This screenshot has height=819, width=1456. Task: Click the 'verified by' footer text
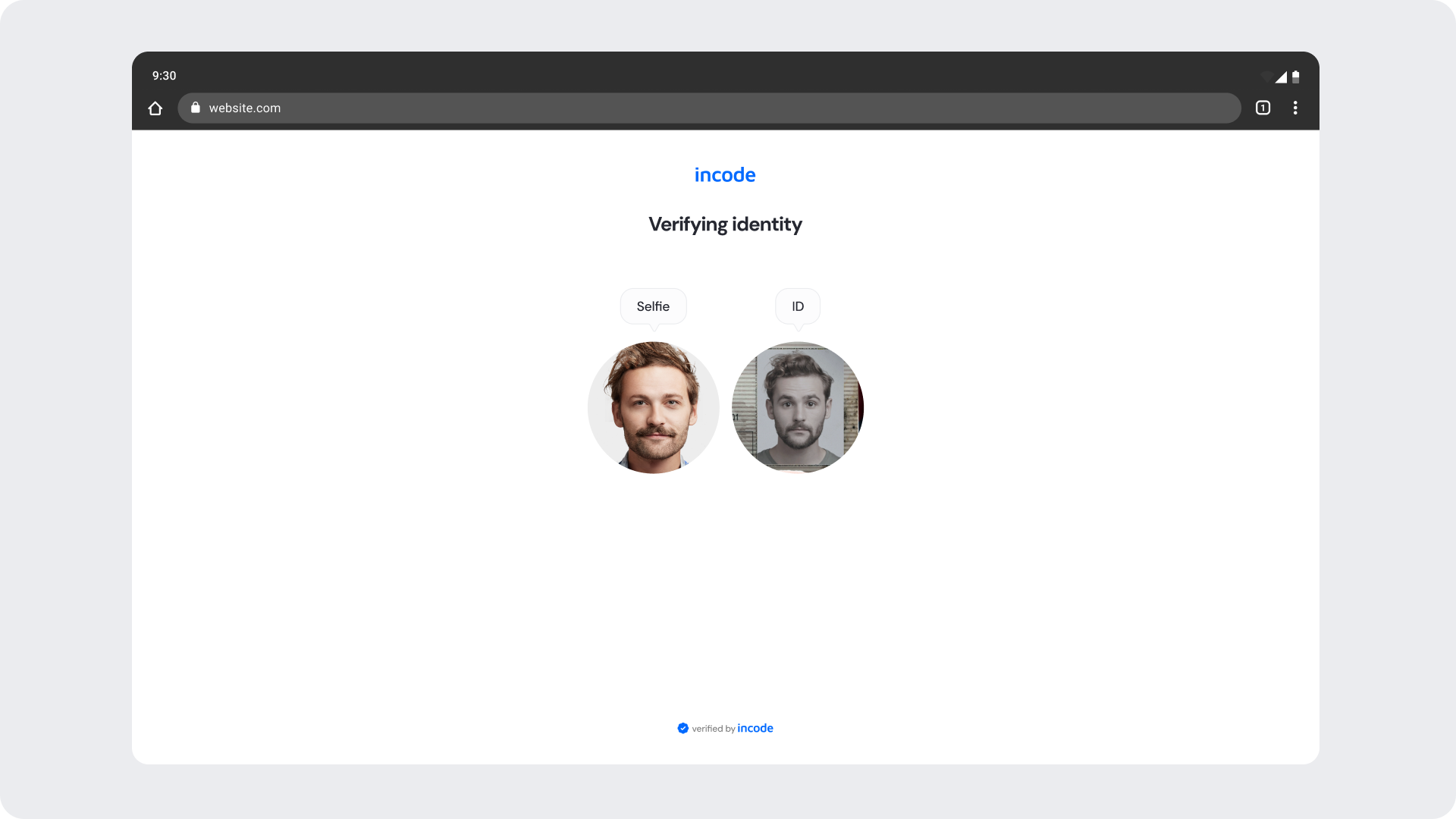click(713, 729)
